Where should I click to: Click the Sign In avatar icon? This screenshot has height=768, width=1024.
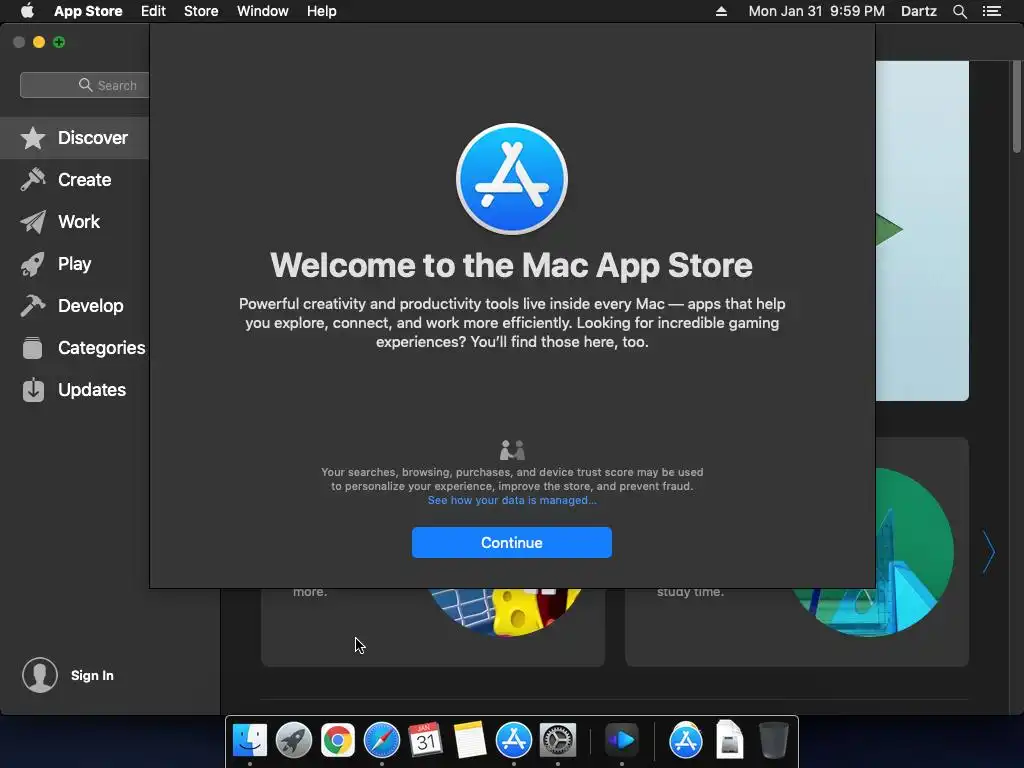[40, 675]
